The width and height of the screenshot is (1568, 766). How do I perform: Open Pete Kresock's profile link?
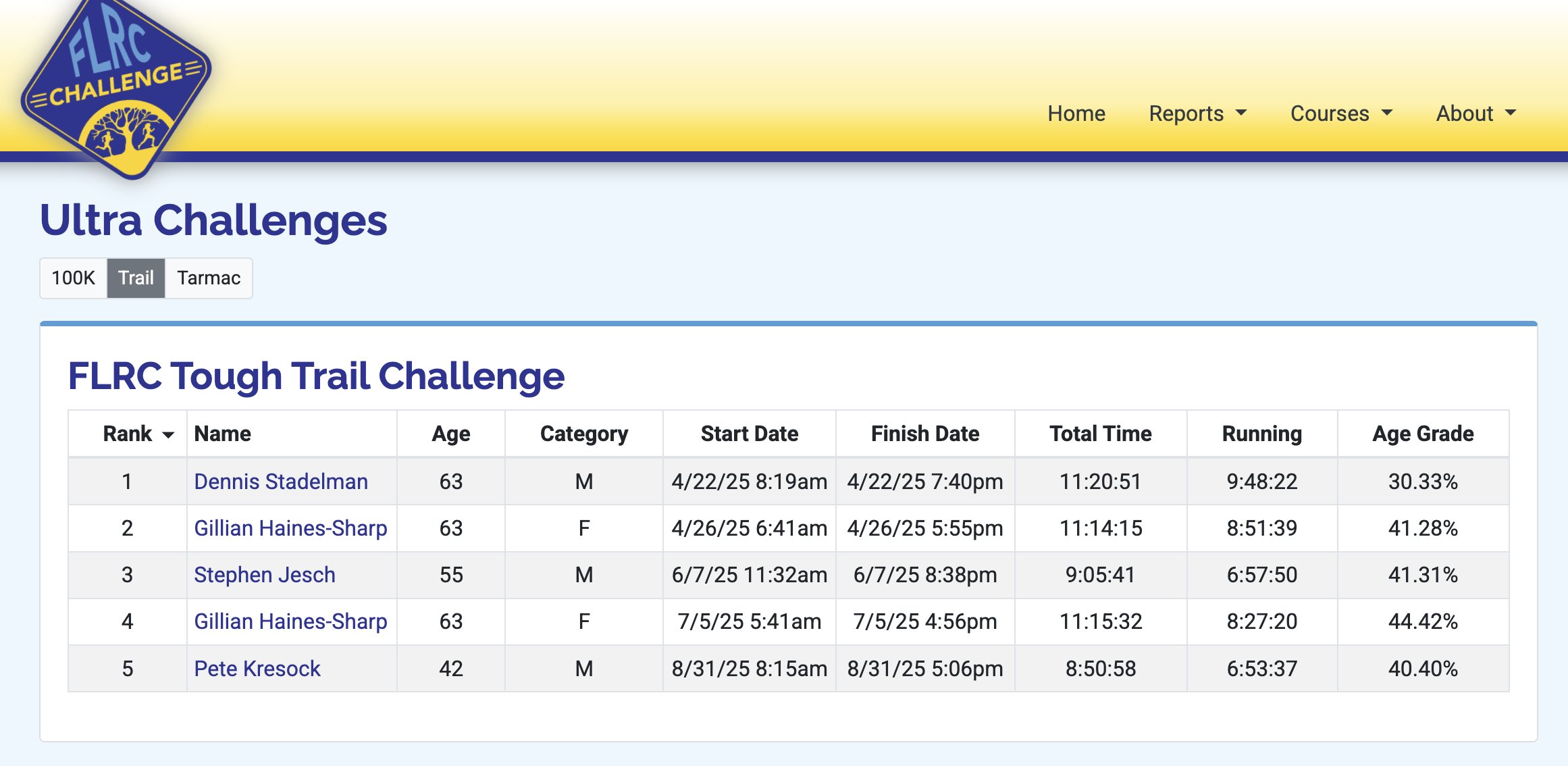pyautogui.click(x=257, y=668)
